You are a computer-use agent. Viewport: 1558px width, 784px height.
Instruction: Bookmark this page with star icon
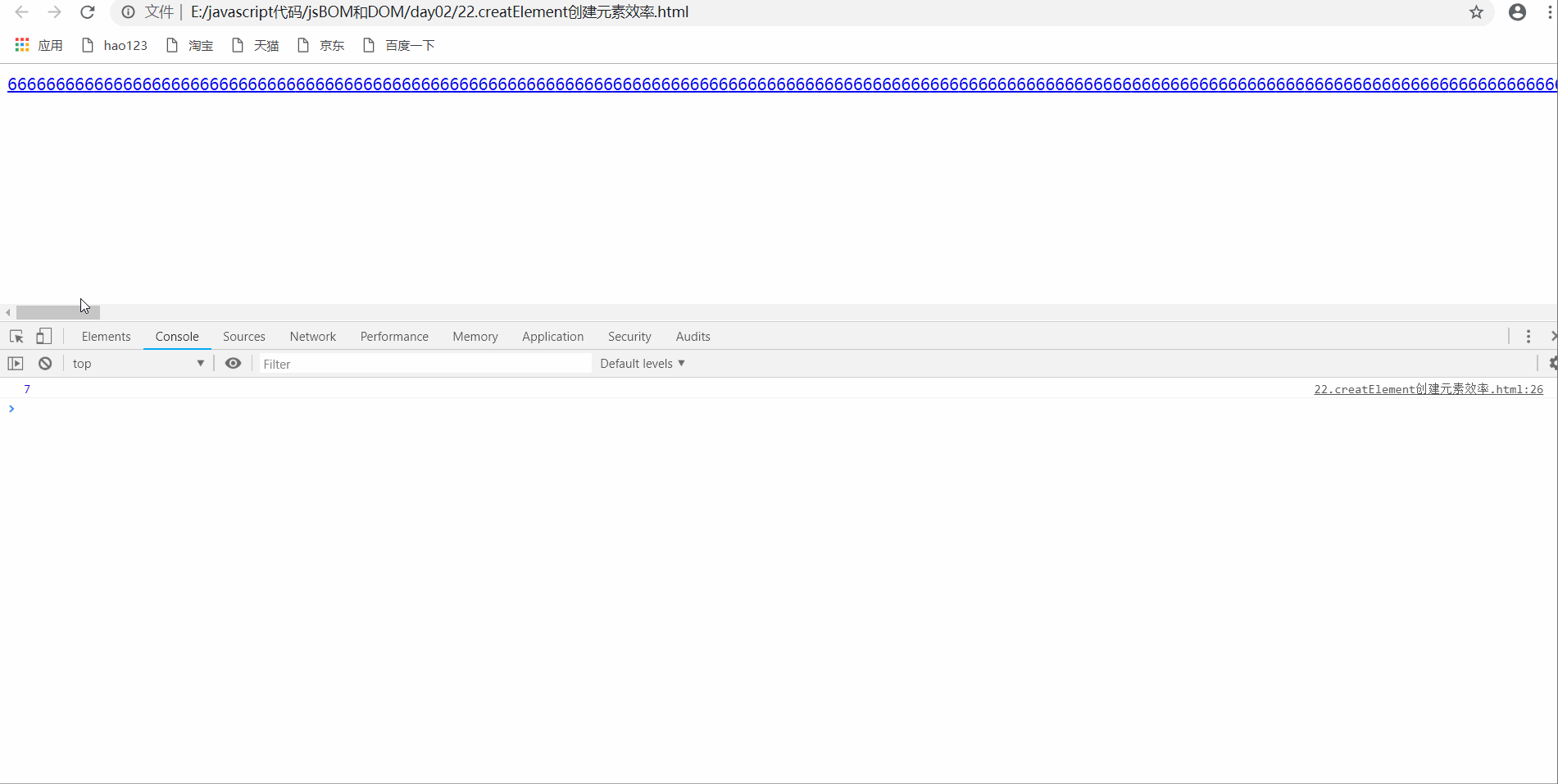click(x=1476, y=12)
